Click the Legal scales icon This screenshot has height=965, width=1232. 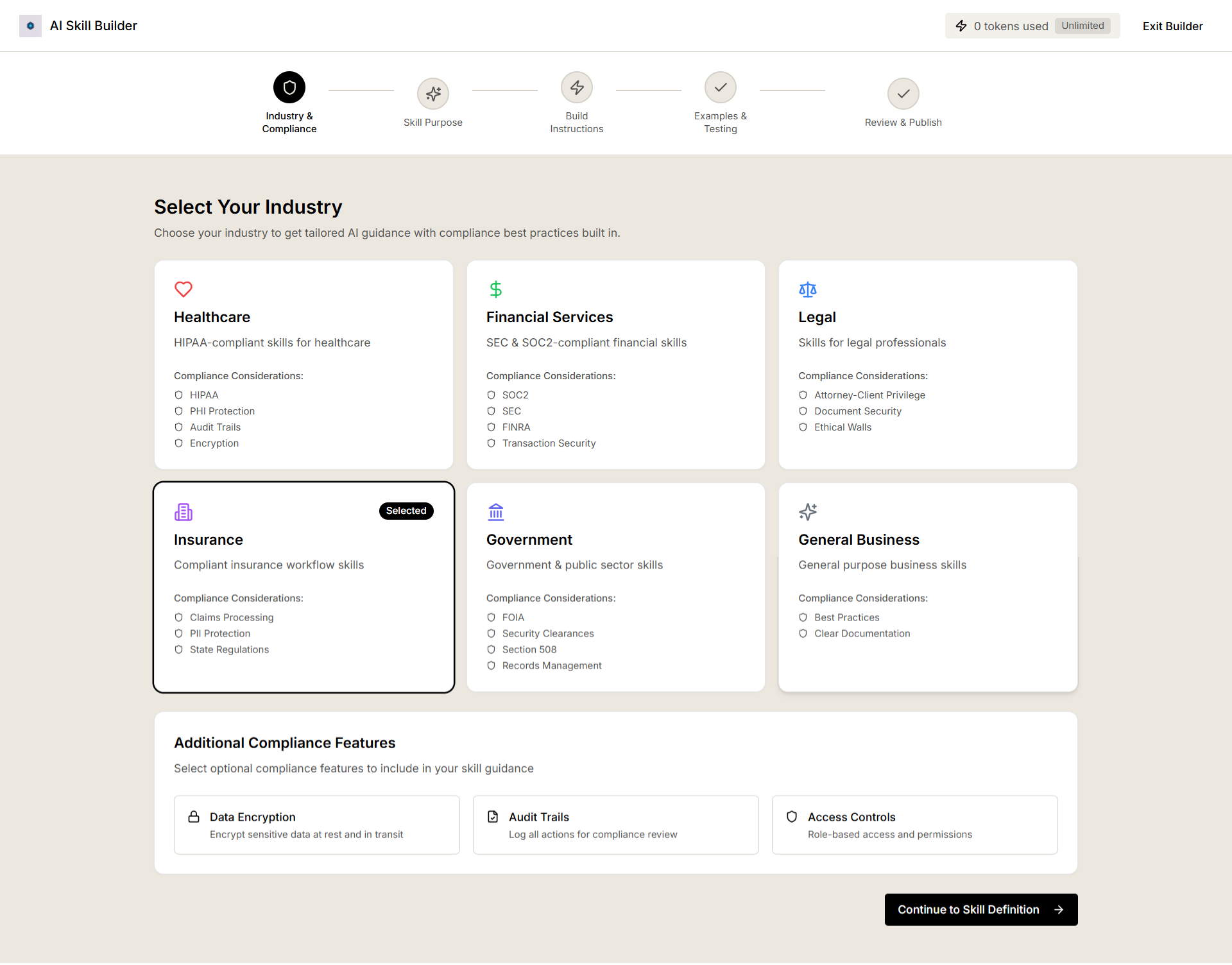pyautogui.click(x=807, y=289)
